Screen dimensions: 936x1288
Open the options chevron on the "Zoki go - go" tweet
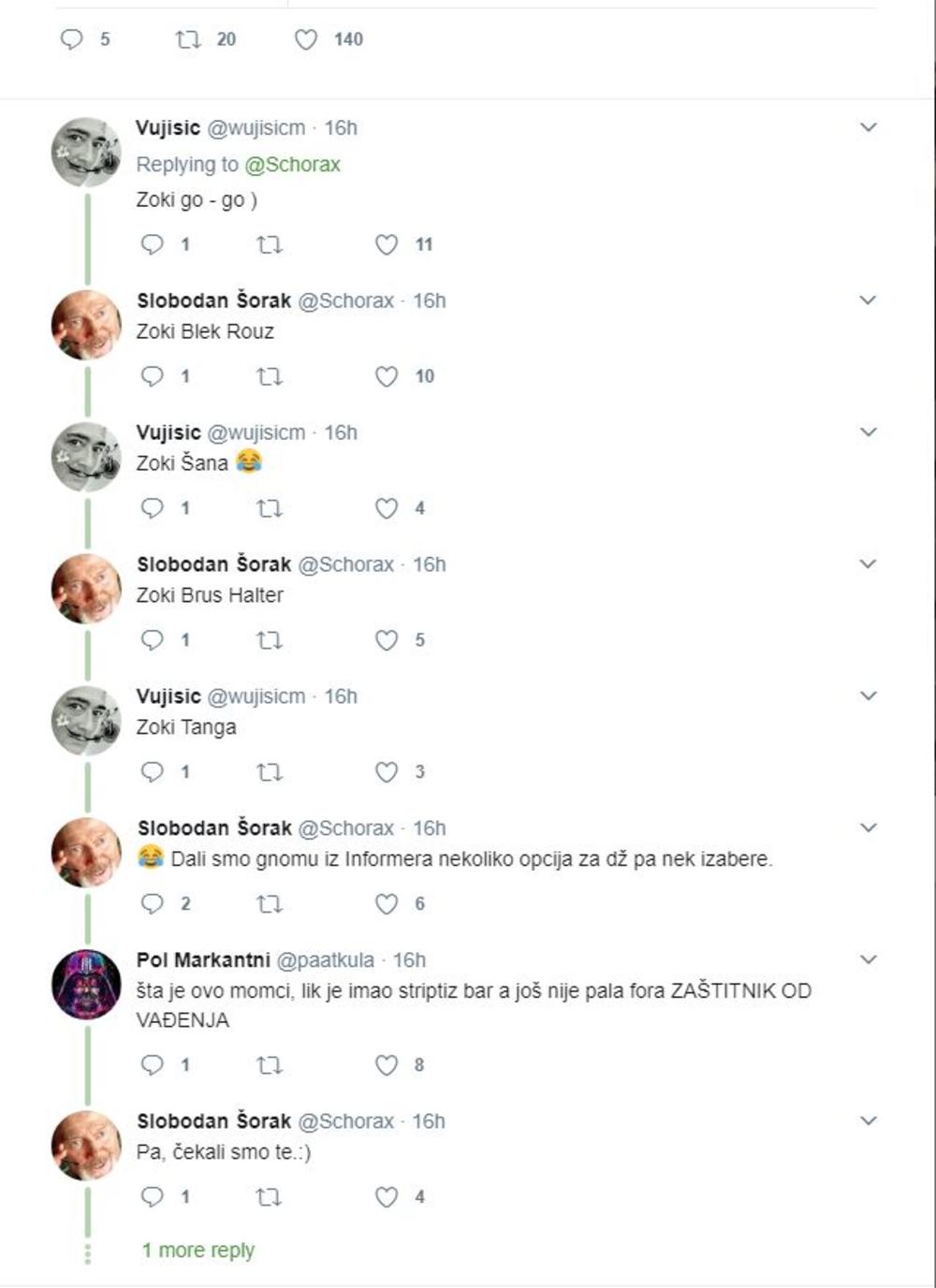point(869,127)
